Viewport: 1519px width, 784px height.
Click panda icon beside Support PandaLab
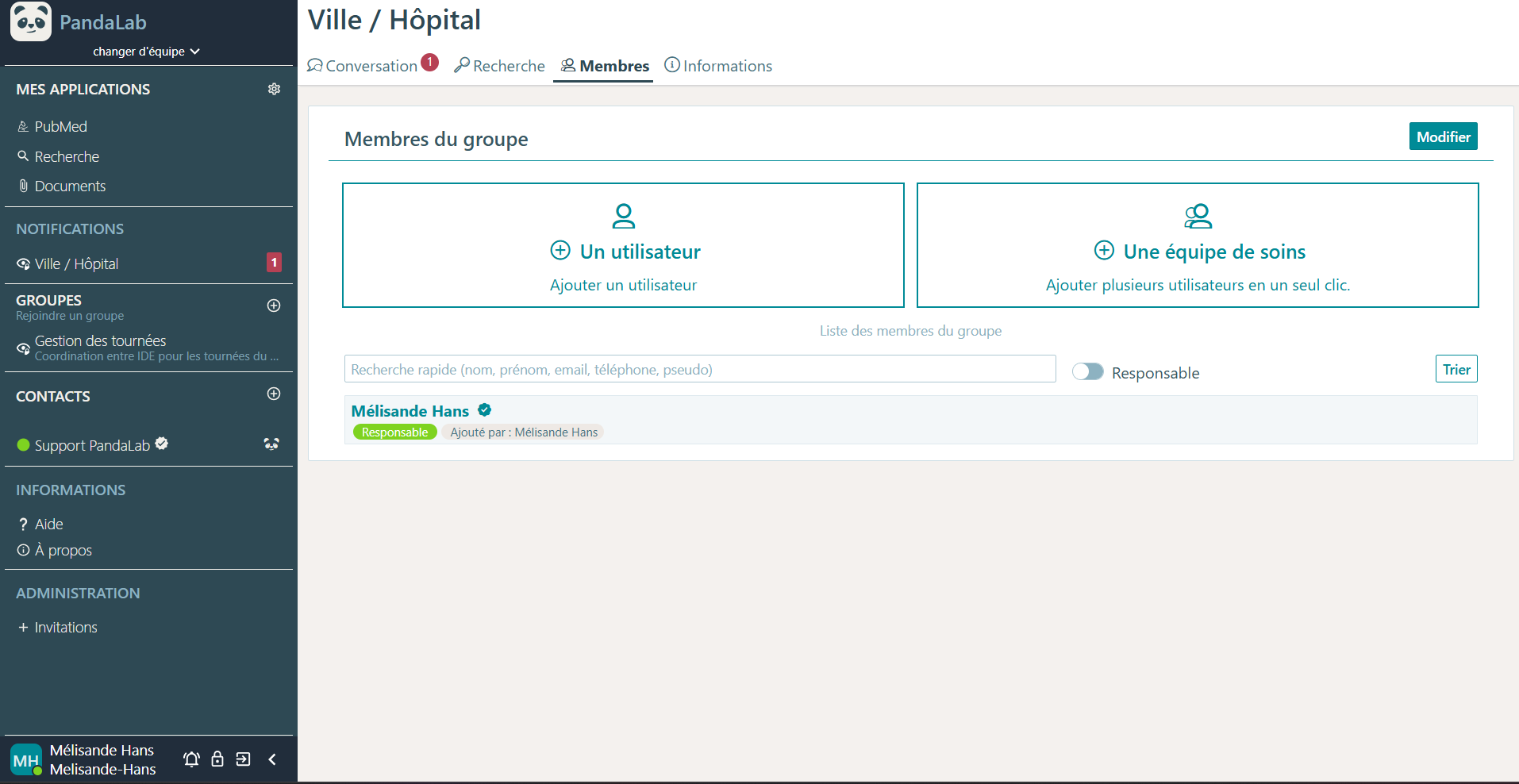[271, 444]
